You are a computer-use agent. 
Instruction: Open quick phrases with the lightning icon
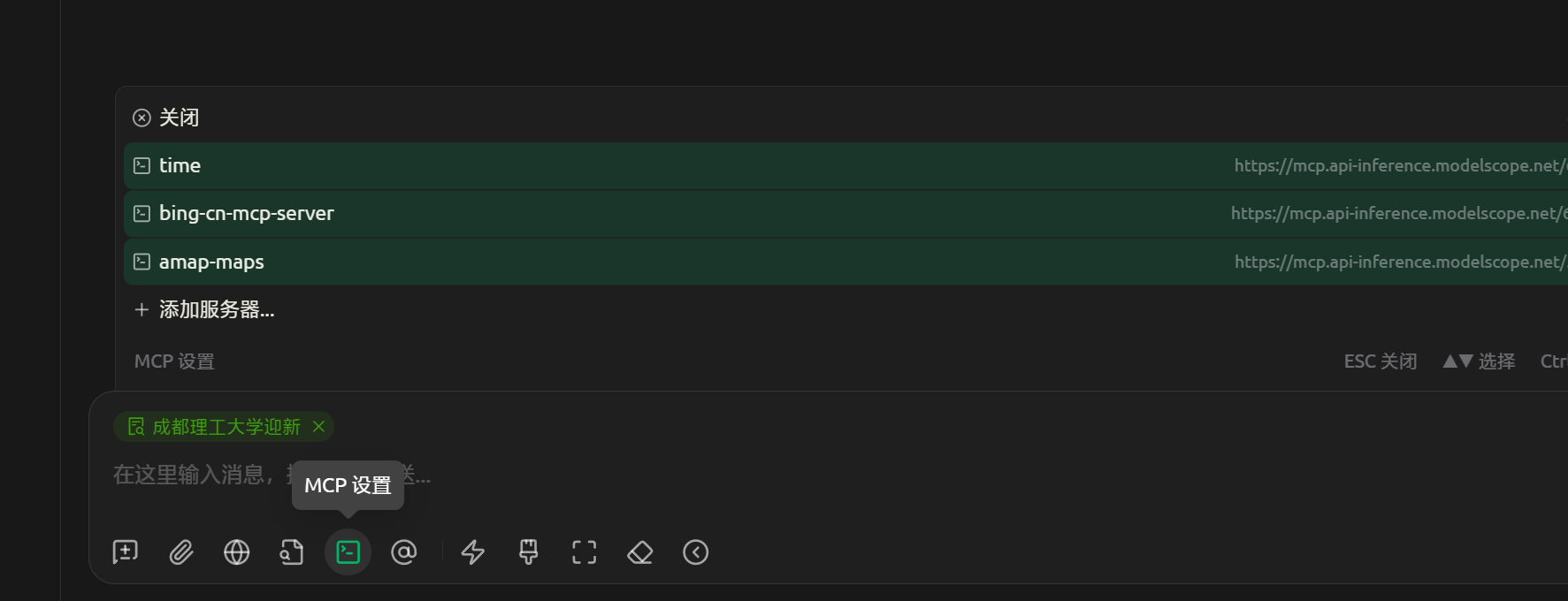[x=473, y=552]
